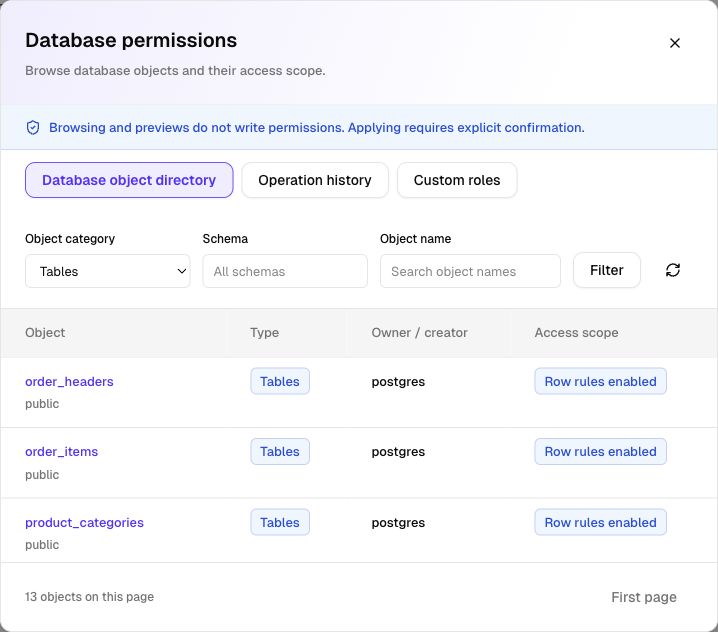Open the Operation history tab
The image size is (718, 632).
point(315,180)
